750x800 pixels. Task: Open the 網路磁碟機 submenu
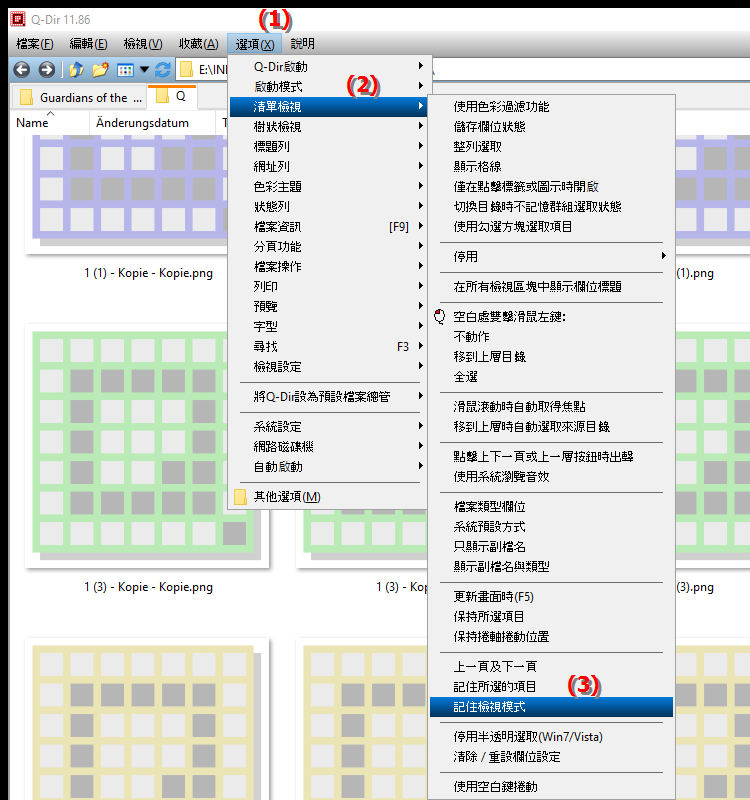click(x=328, y=446)
